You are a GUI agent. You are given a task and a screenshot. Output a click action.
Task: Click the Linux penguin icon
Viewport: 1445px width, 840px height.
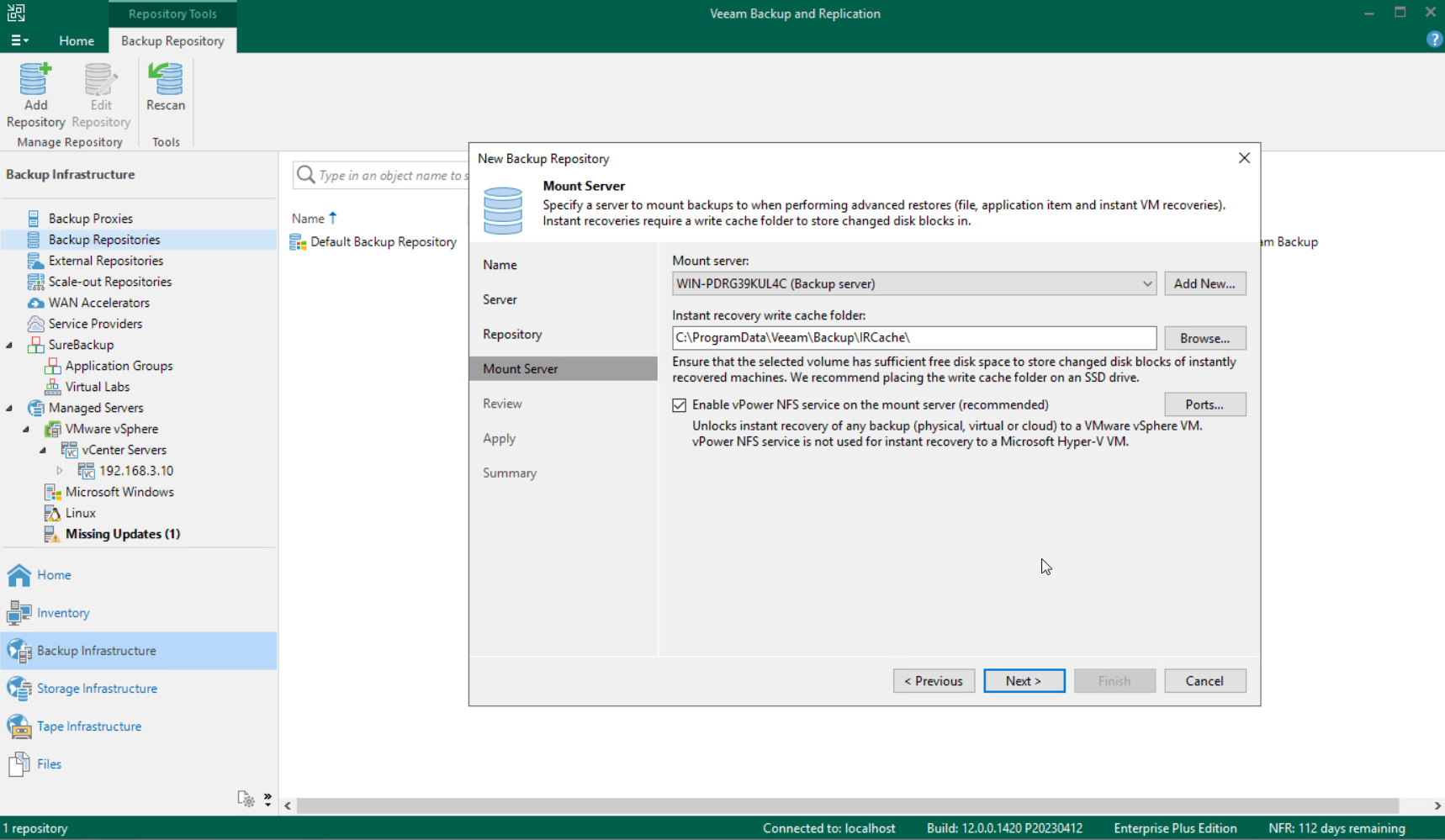(x=52, y=513)
